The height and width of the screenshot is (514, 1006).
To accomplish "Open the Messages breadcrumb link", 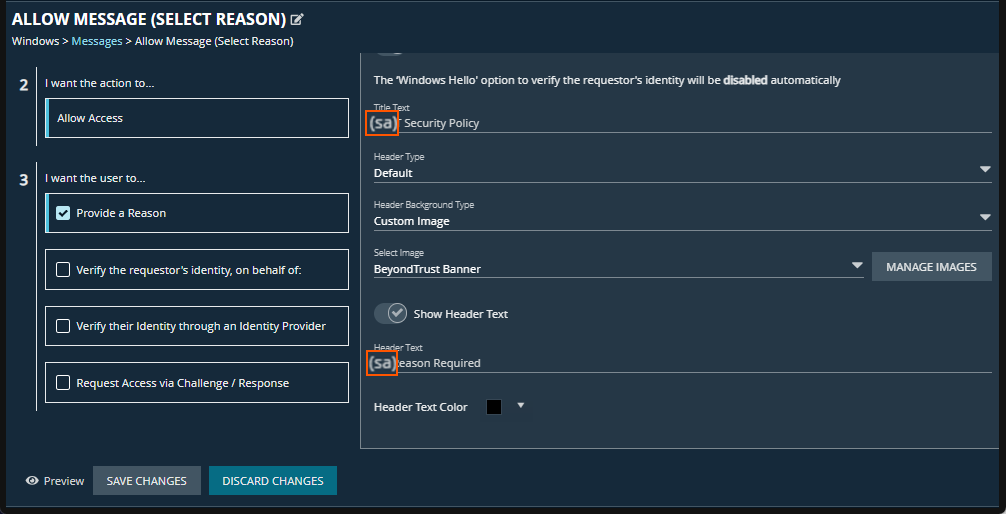I will 97,41.
